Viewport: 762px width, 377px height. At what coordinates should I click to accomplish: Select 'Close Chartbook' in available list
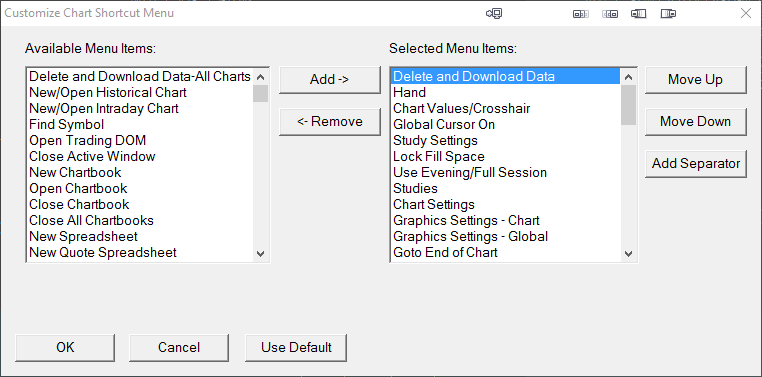(140, 205)
